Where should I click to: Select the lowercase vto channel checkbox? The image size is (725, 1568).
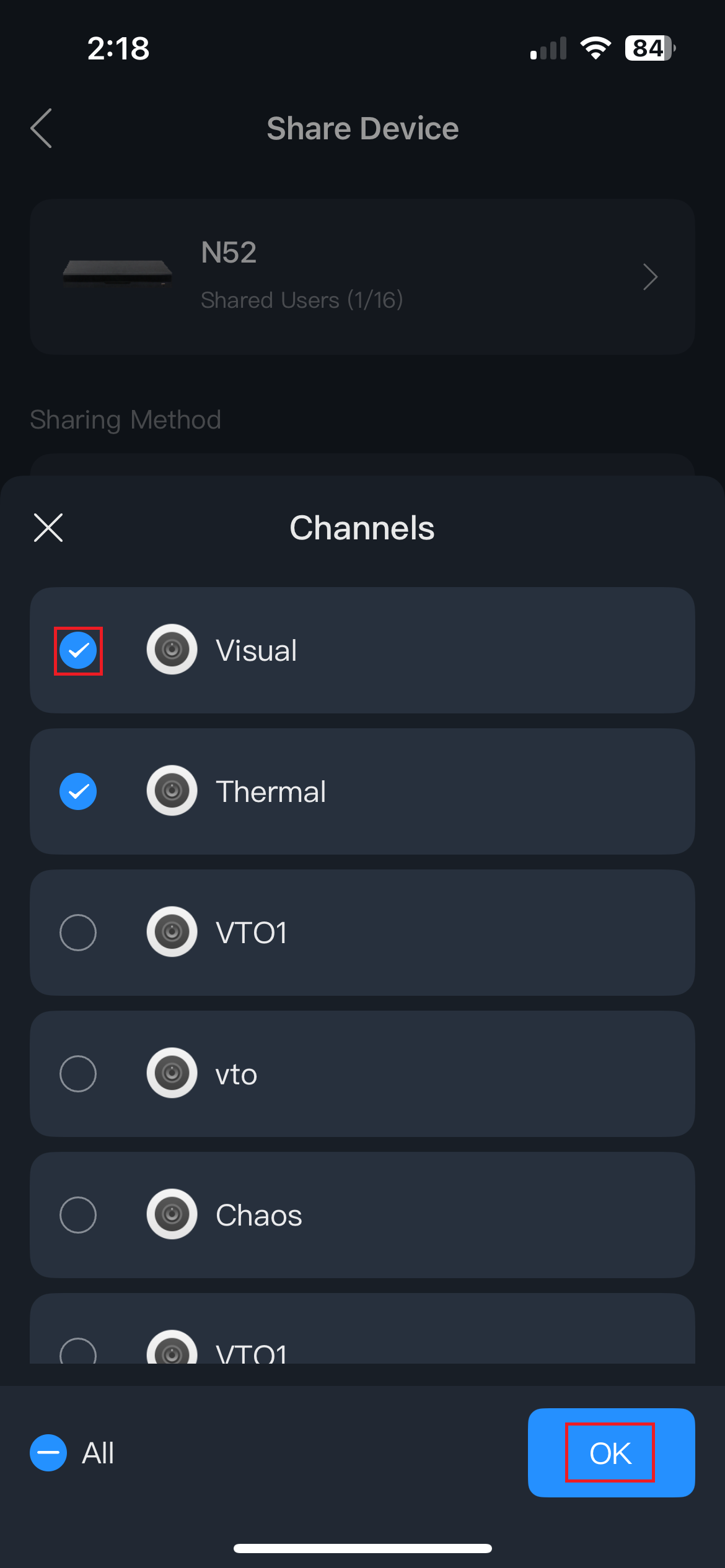coord(78,1074)
